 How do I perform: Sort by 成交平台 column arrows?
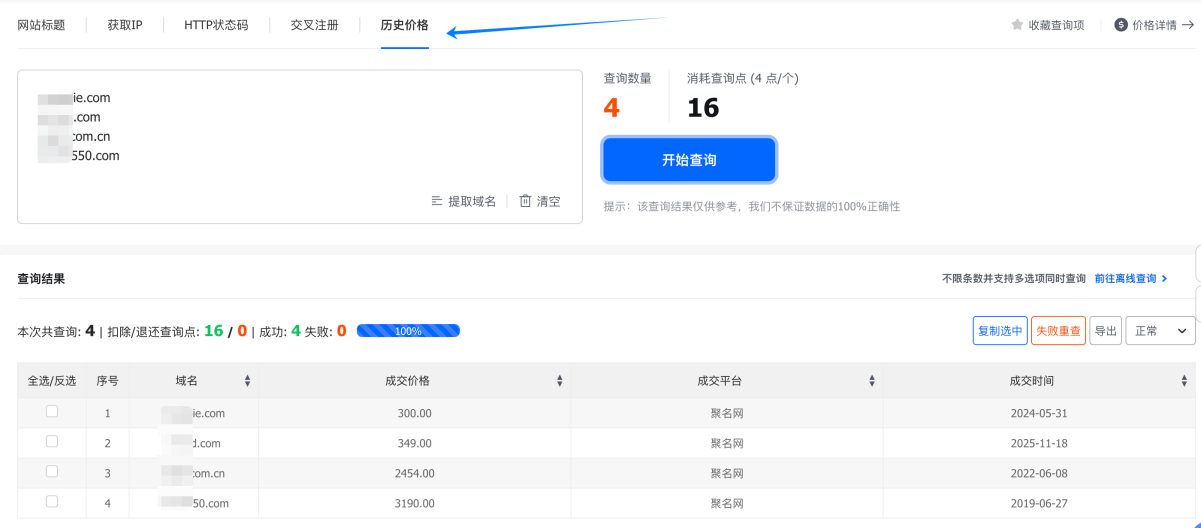[871, 381]
